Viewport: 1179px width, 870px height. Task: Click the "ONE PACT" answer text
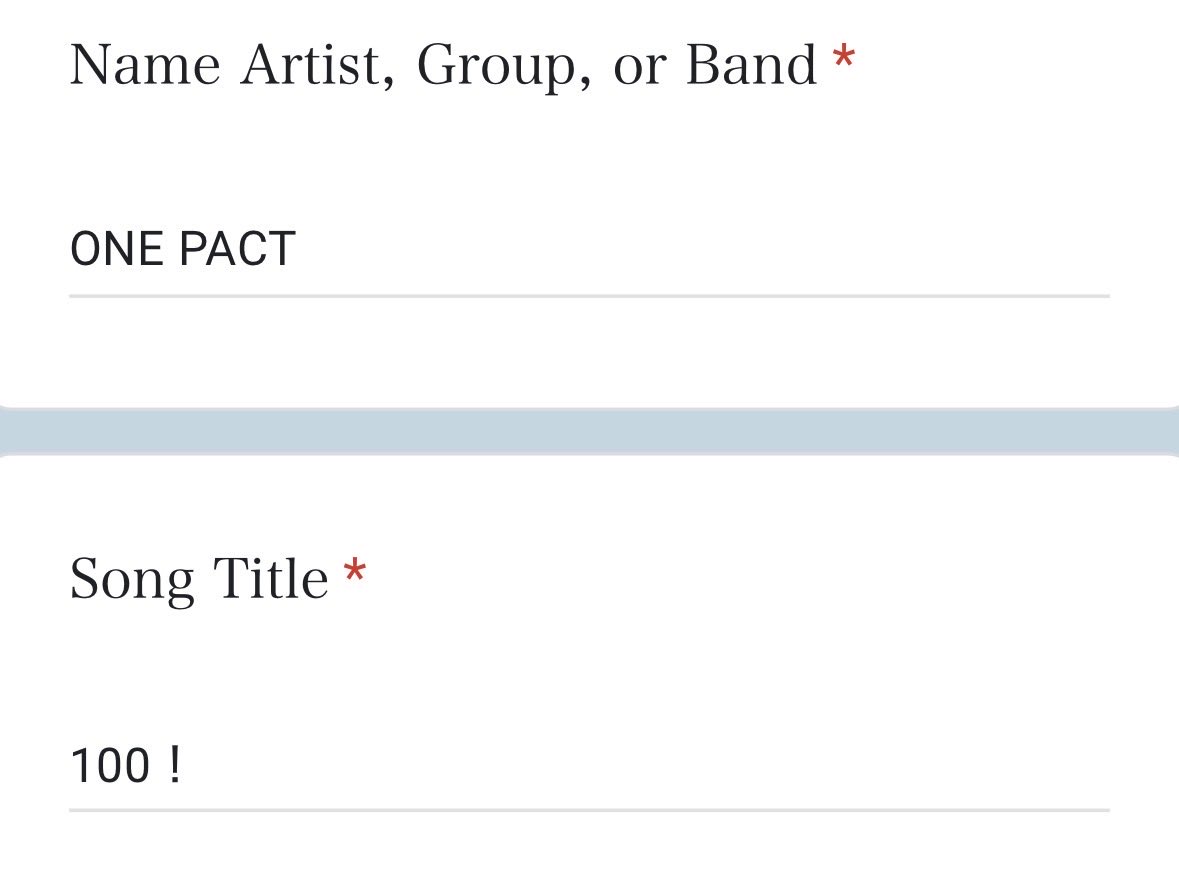click(182, 248)
